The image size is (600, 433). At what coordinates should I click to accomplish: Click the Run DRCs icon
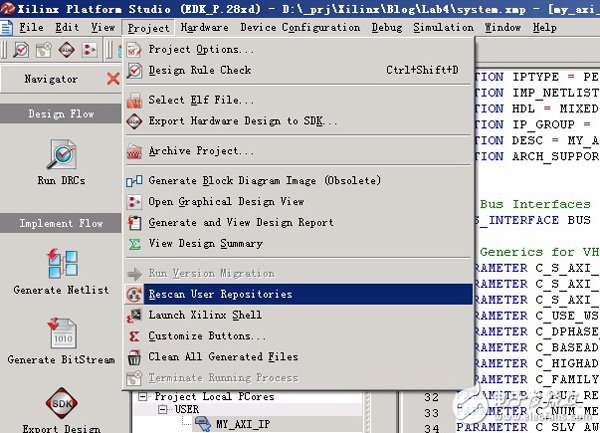coord(60,158)
